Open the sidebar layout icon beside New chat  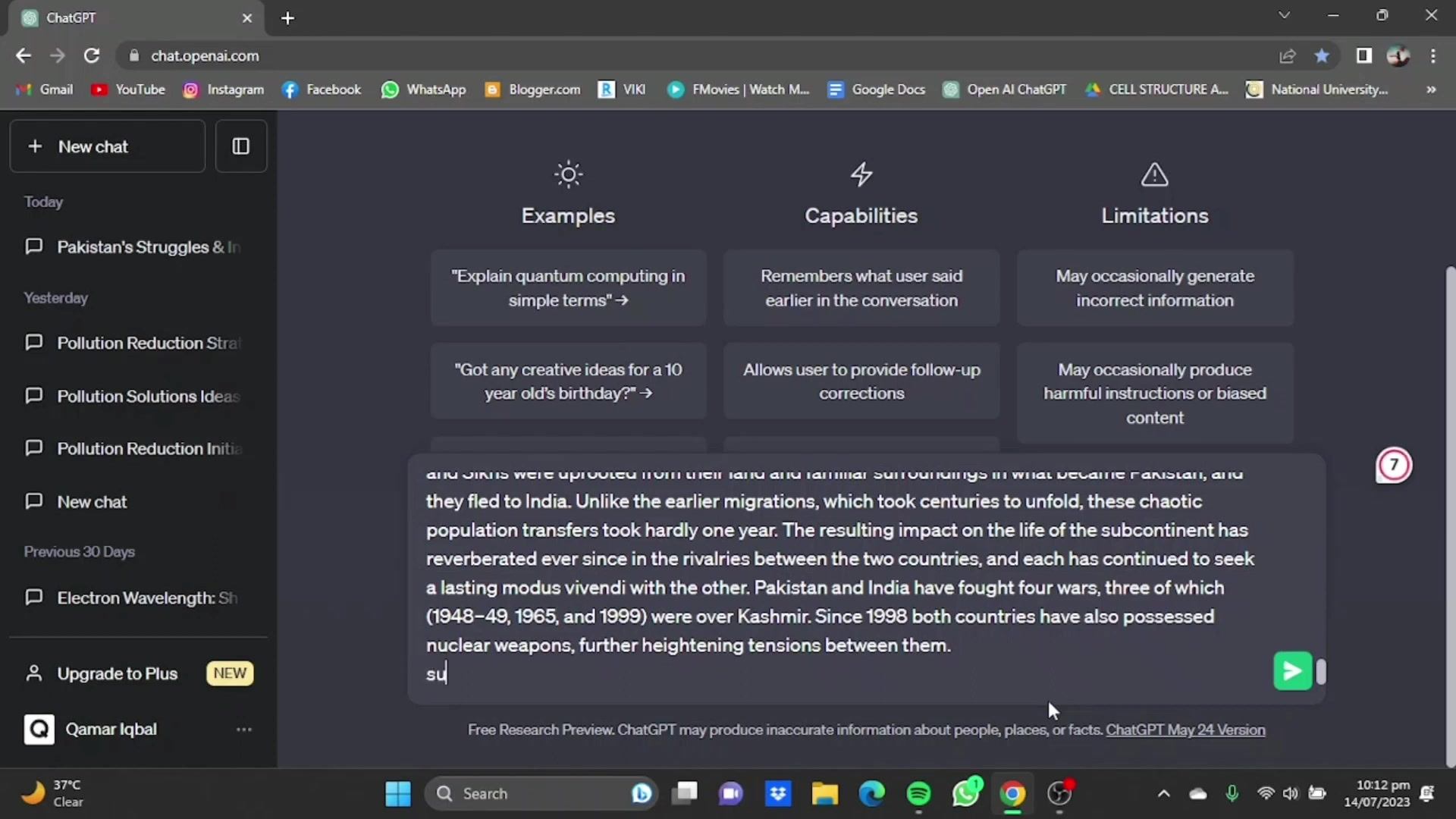(x=240, y=146)
